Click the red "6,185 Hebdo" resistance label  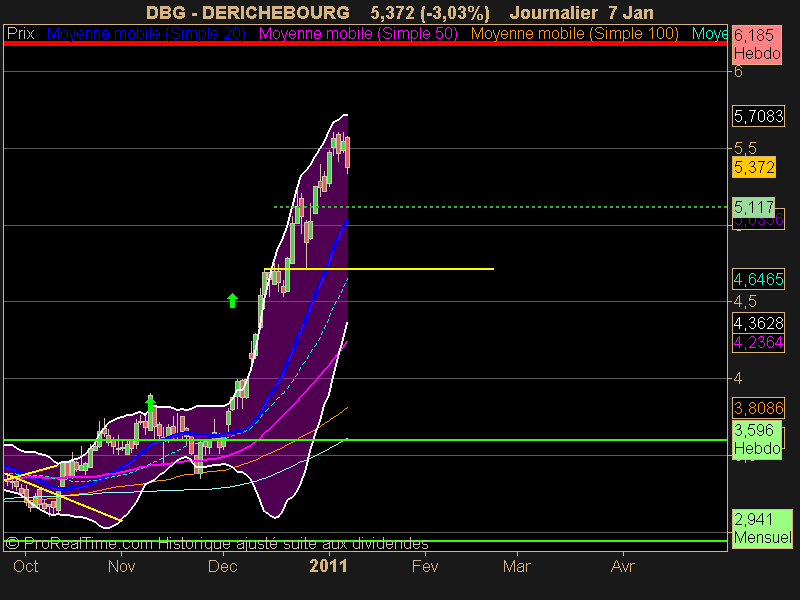tap(757, 44)
